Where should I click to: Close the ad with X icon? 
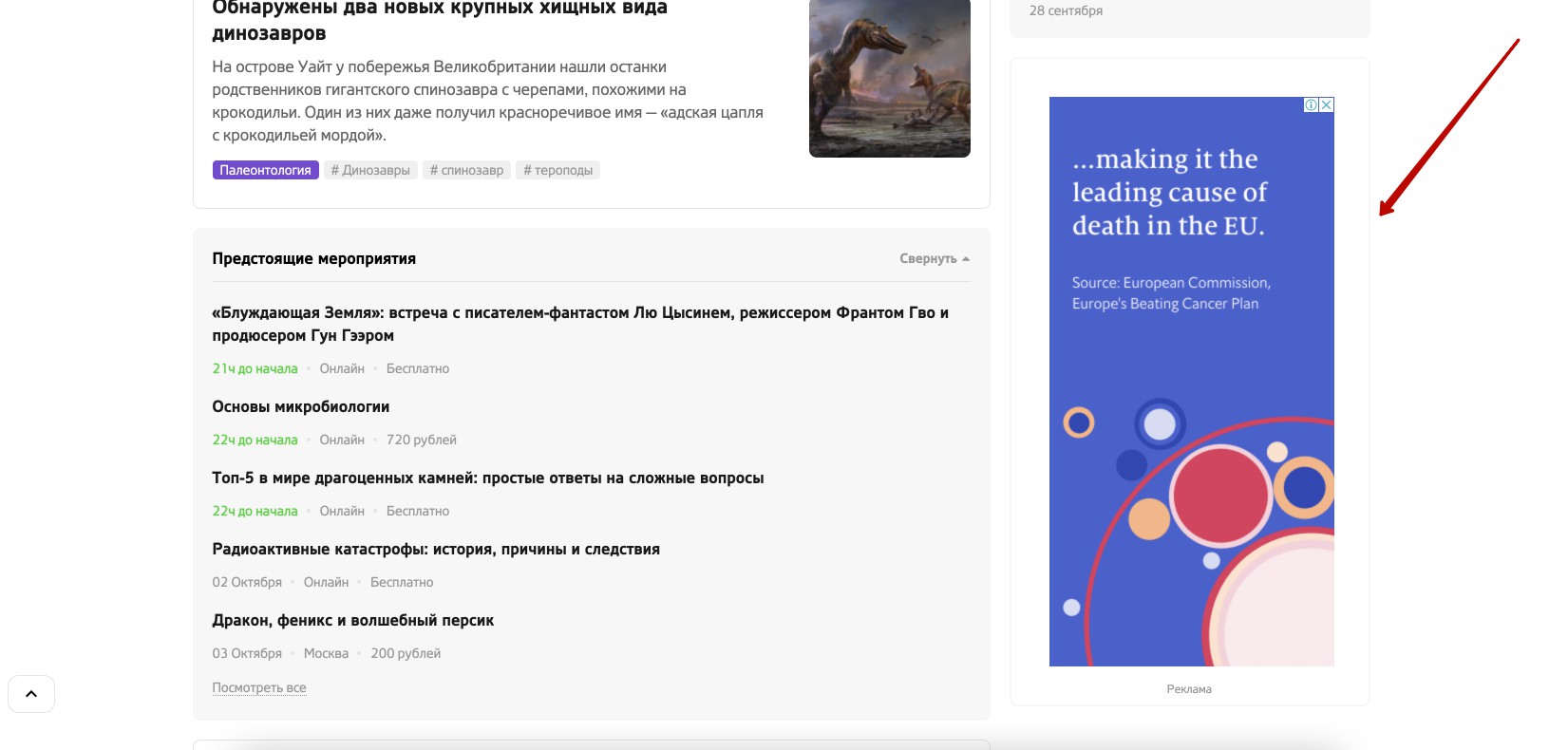1327,105
